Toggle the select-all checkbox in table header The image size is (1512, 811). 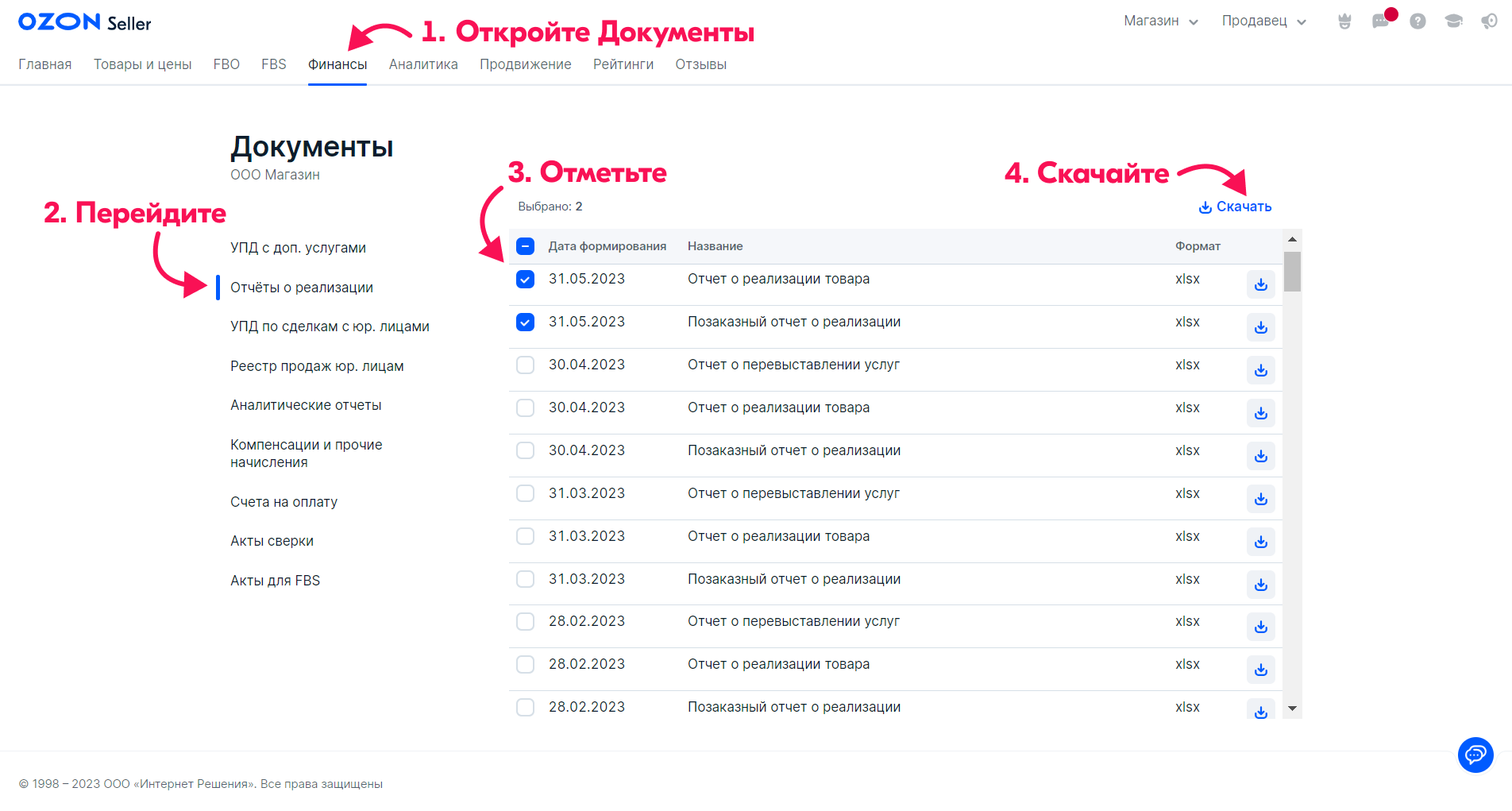(525, 246)
